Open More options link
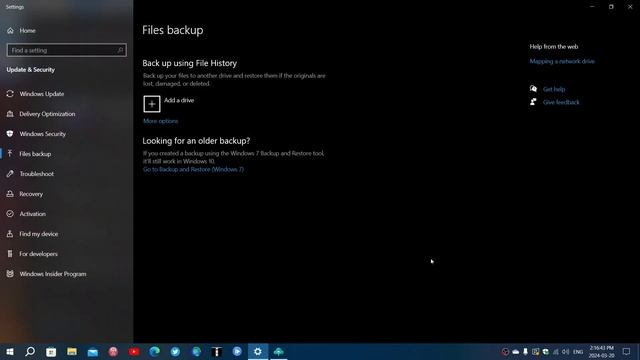Viewport: 640px width, 360px height. pos(160,121)
